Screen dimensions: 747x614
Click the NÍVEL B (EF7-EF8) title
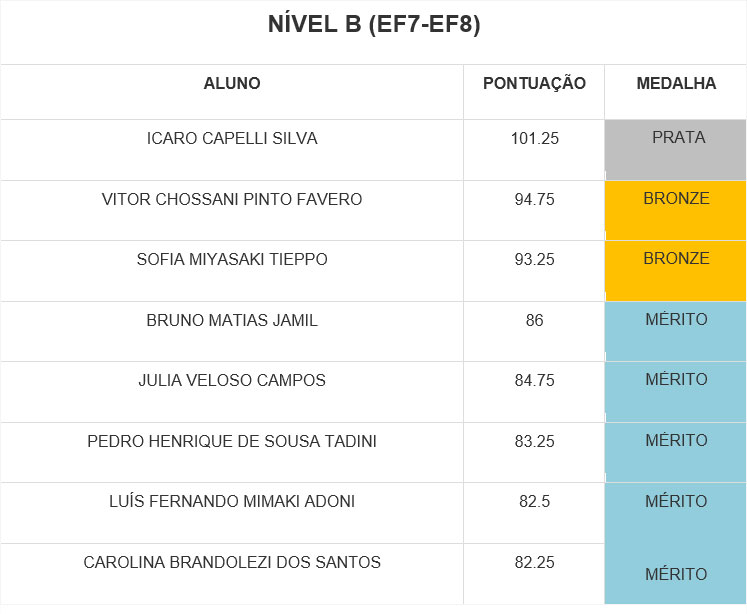pyautogui.click(x=374, y=26)
